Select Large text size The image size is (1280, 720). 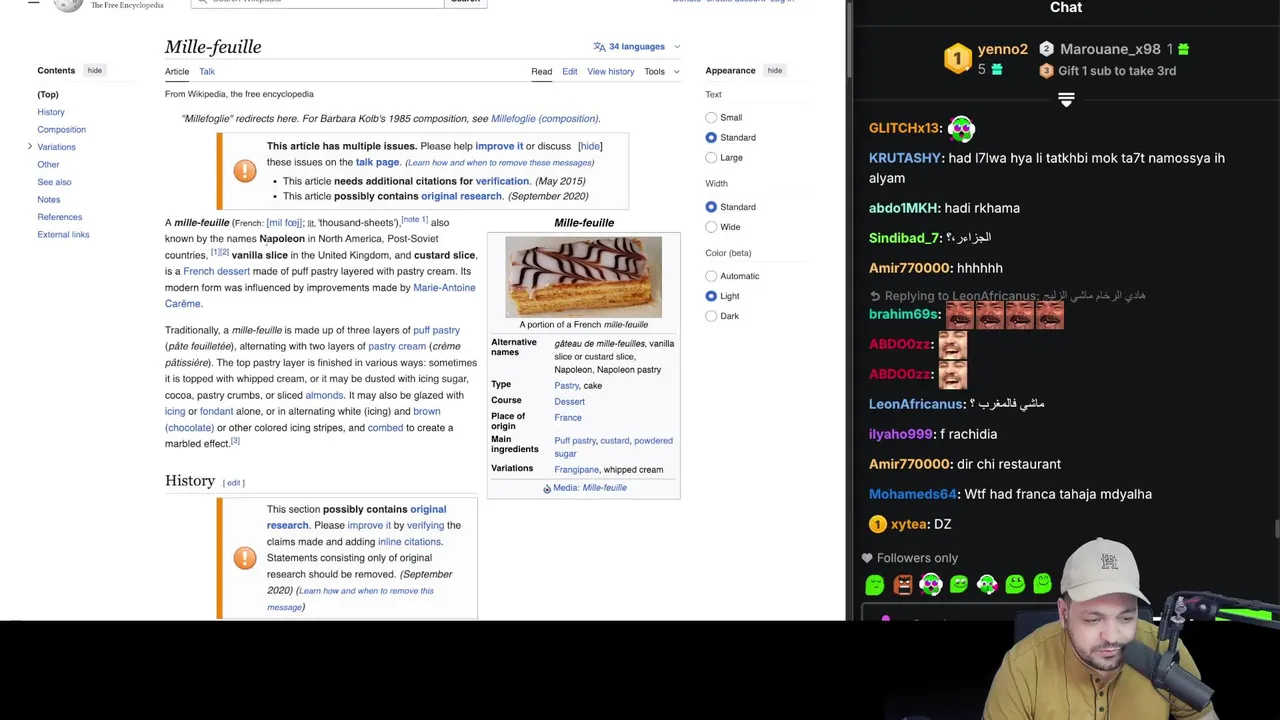click(x=711, y=157)
